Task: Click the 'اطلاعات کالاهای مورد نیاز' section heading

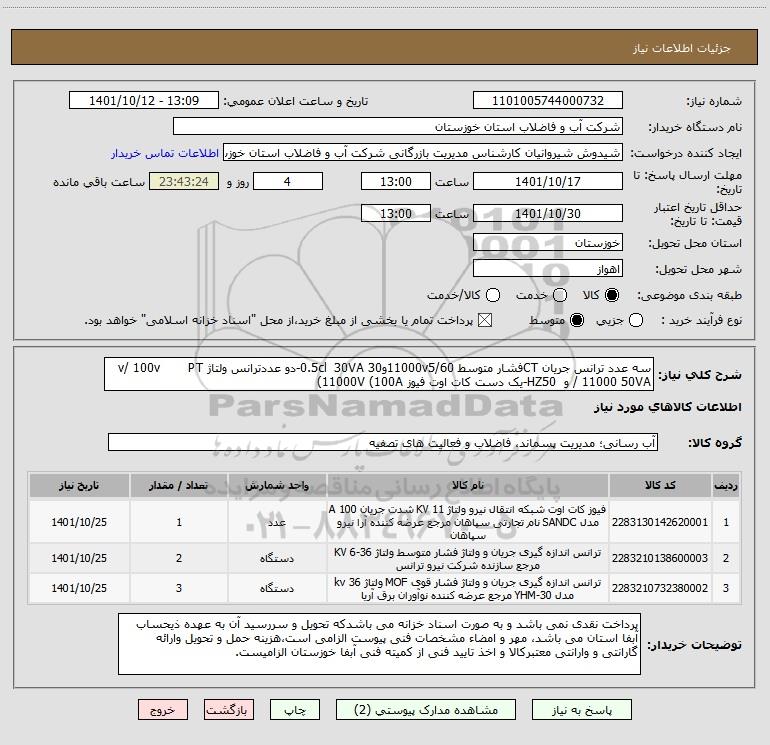Action: point(668,407)
